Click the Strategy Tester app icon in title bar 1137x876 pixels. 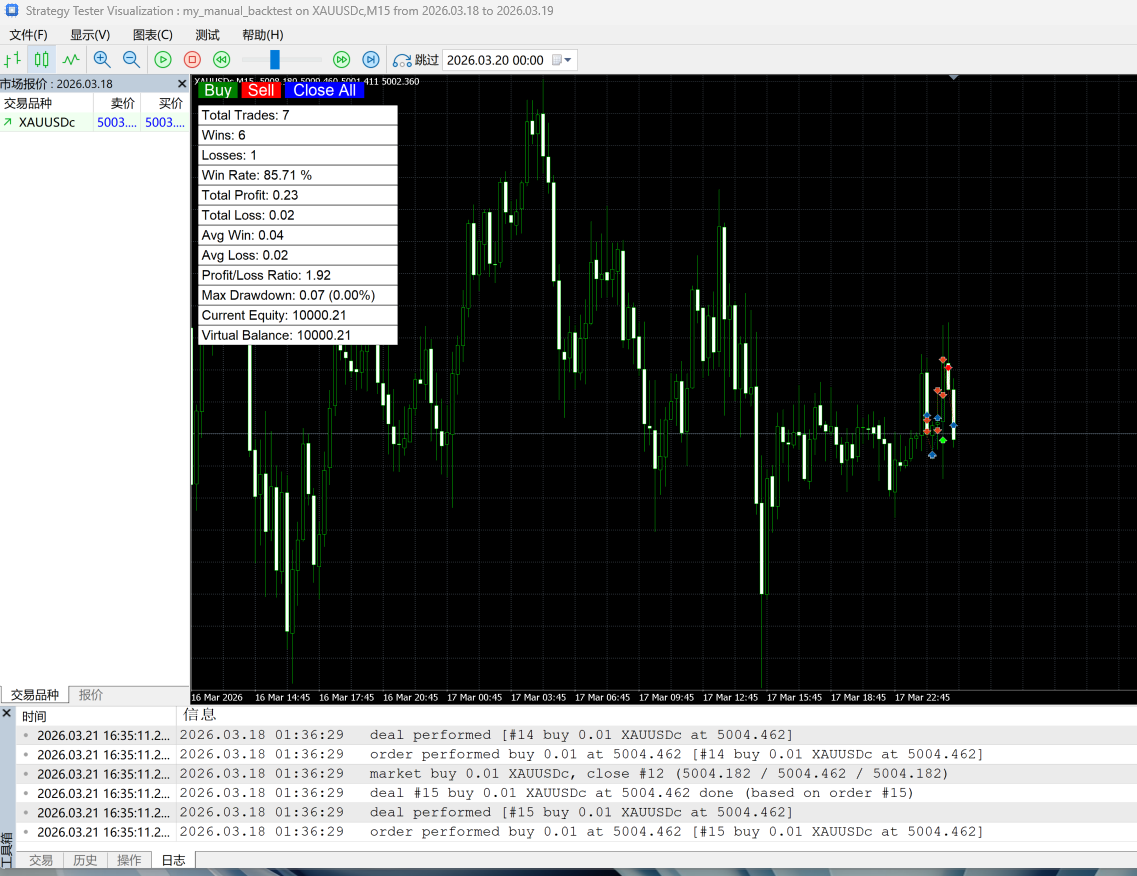tap(12, 10)
